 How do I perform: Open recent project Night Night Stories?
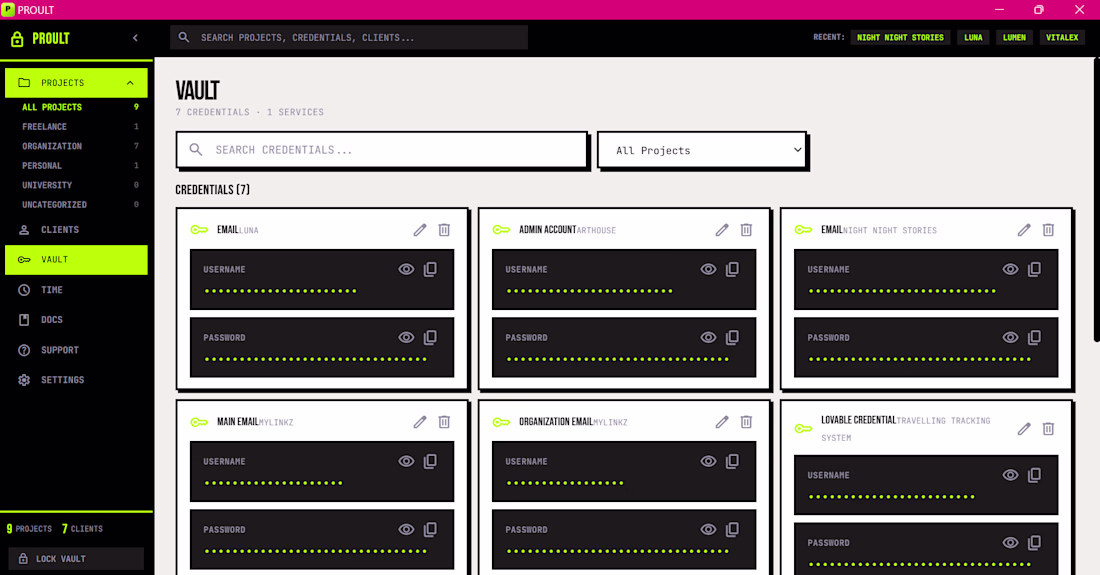pyautogui.click(x=900, y=38)
